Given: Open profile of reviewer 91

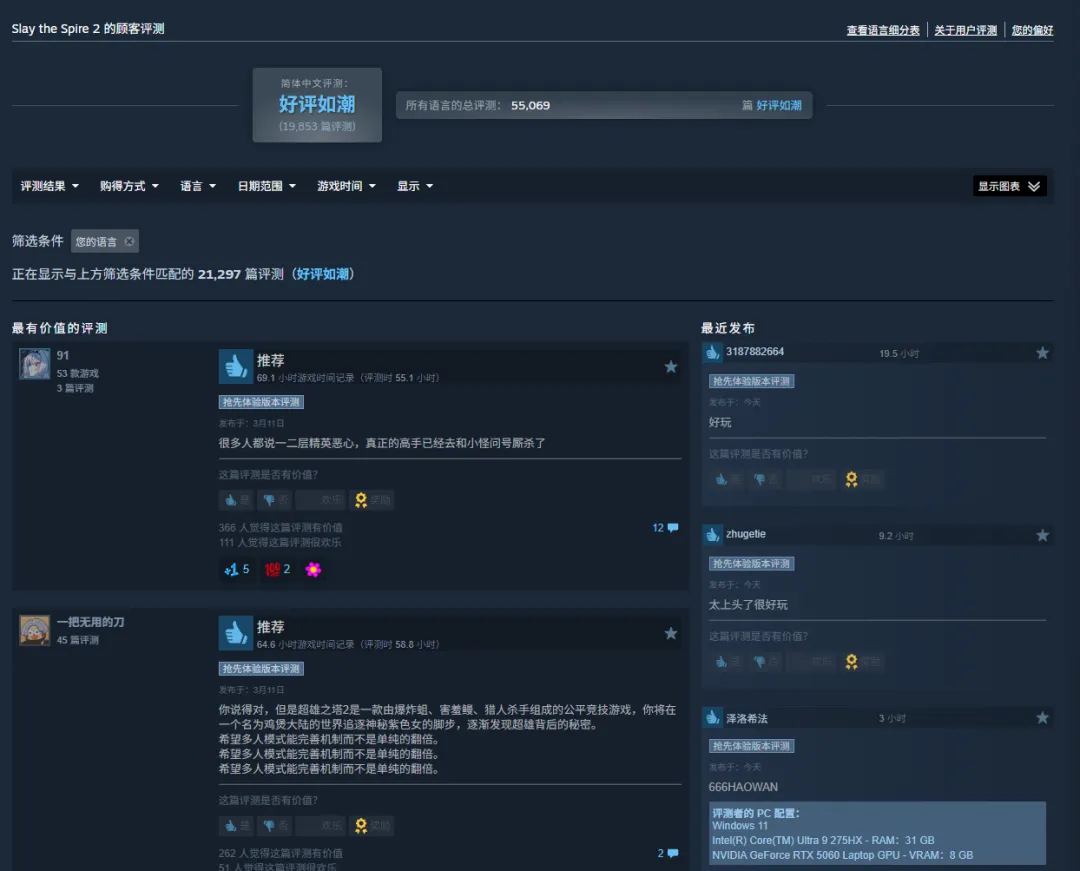Looking at the screenshot, I should pos(63,355).
